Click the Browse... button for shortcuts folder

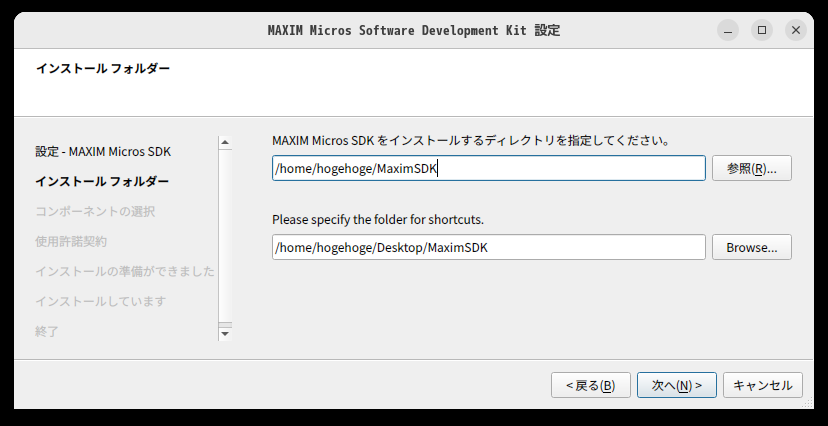pos(751,247)
